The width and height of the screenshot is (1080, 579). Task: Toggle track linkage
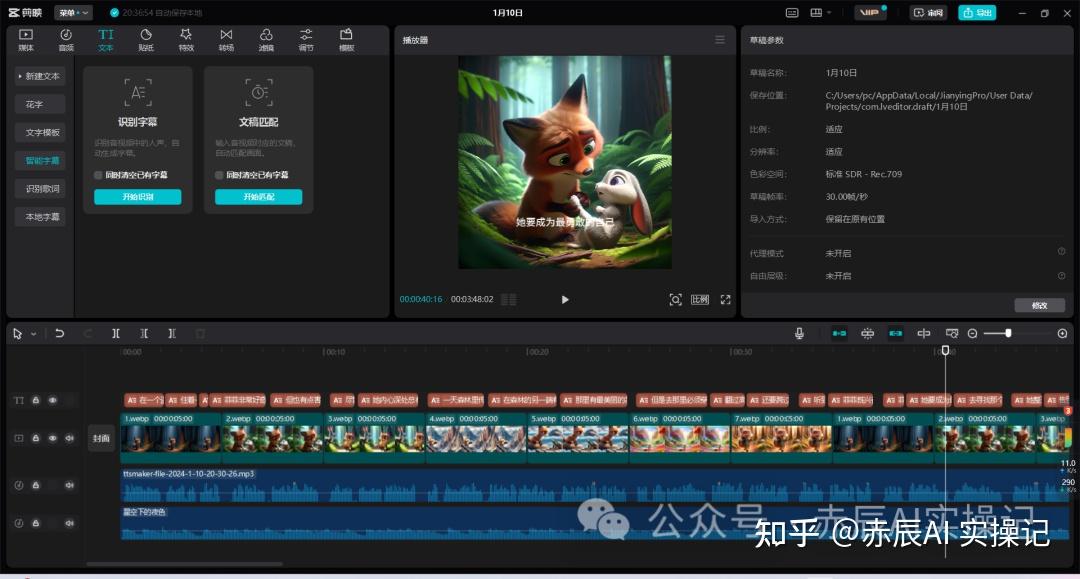(895, 333)
